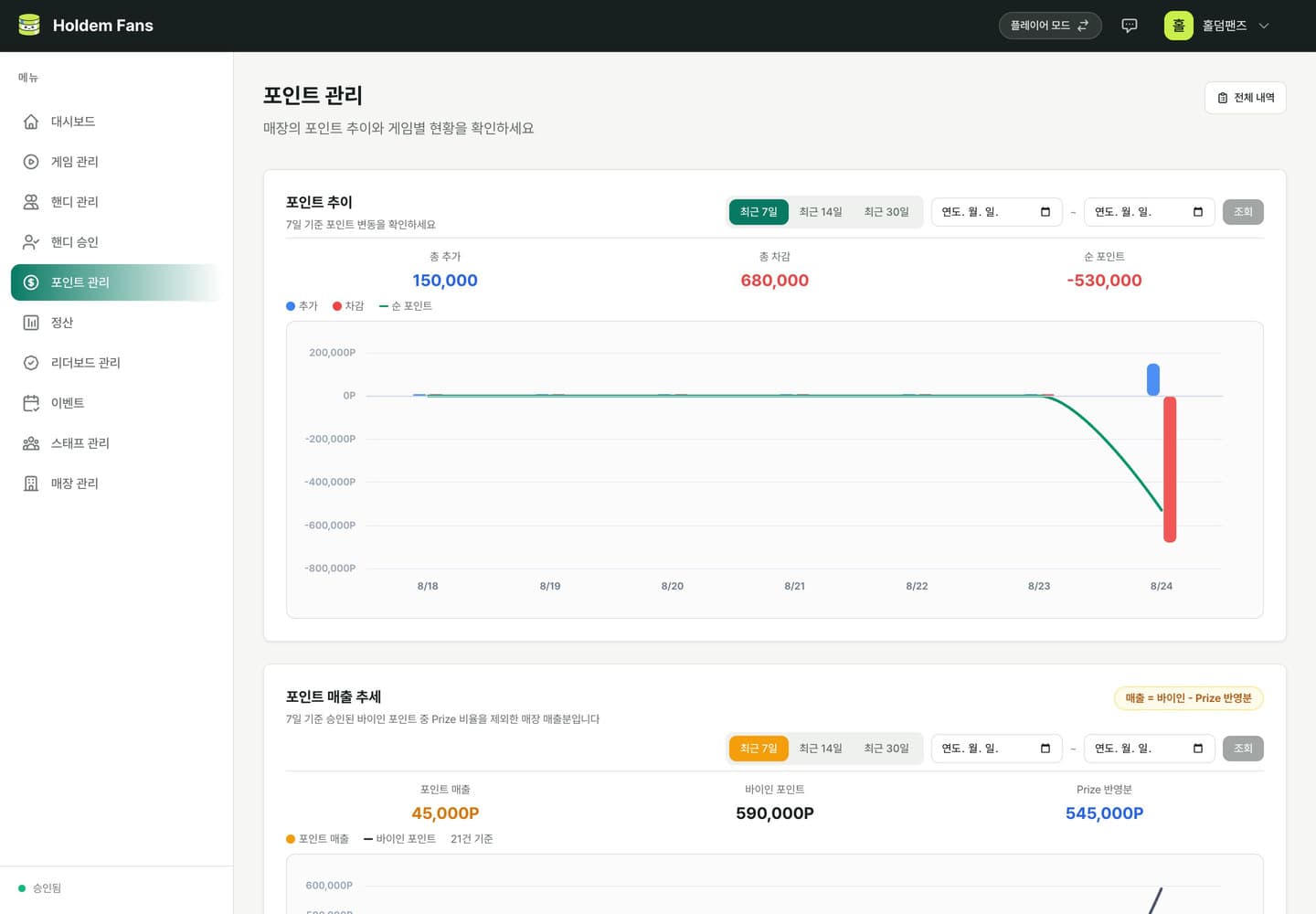1316x914 pixels.
Task: Select 최근 14일 in 포인트 추이
Action: pyautogui.click(x=821, y=212)
